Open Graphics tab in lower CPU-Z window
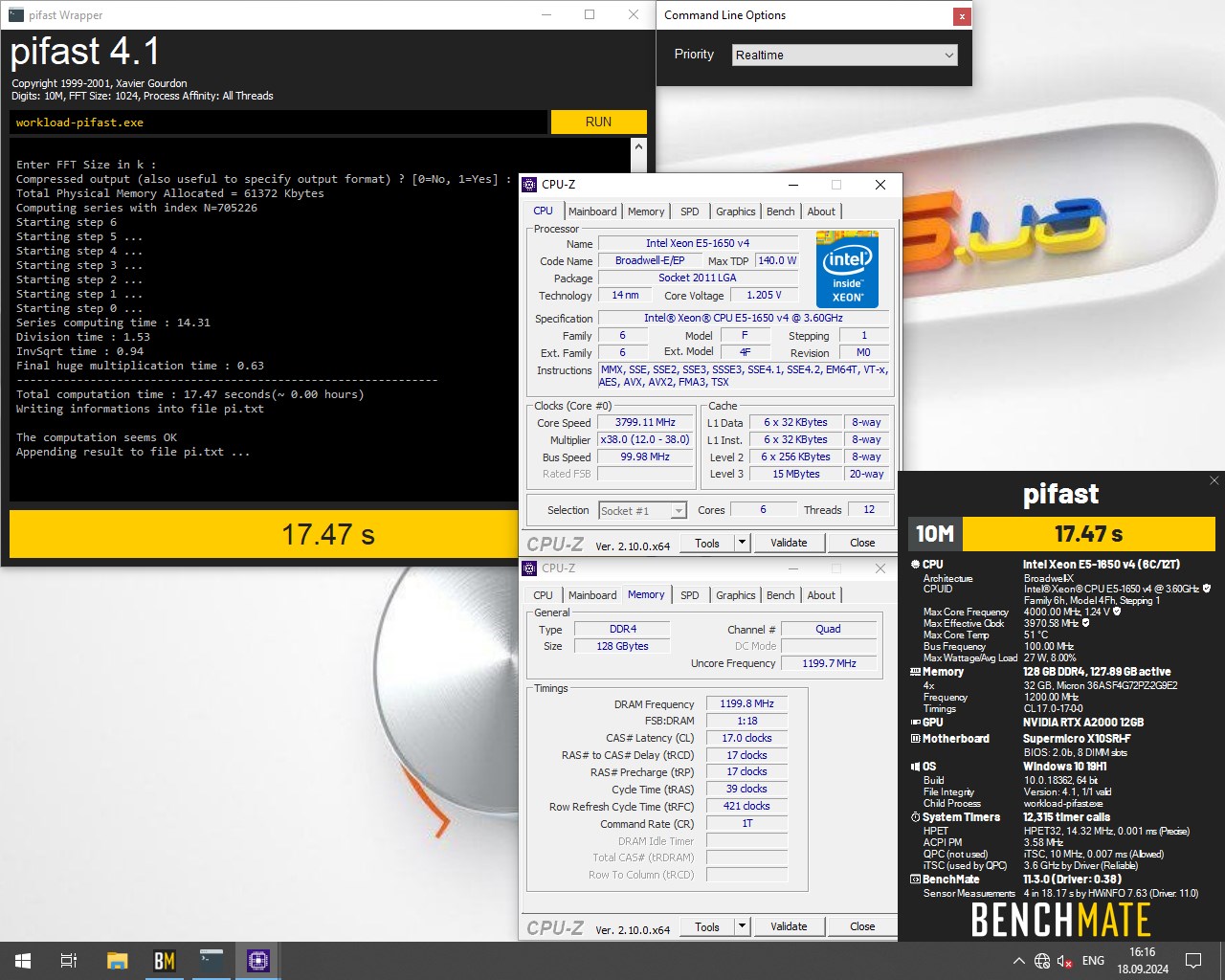Image resolution: width=1225 pixels, height=980 pixels. 736,595
